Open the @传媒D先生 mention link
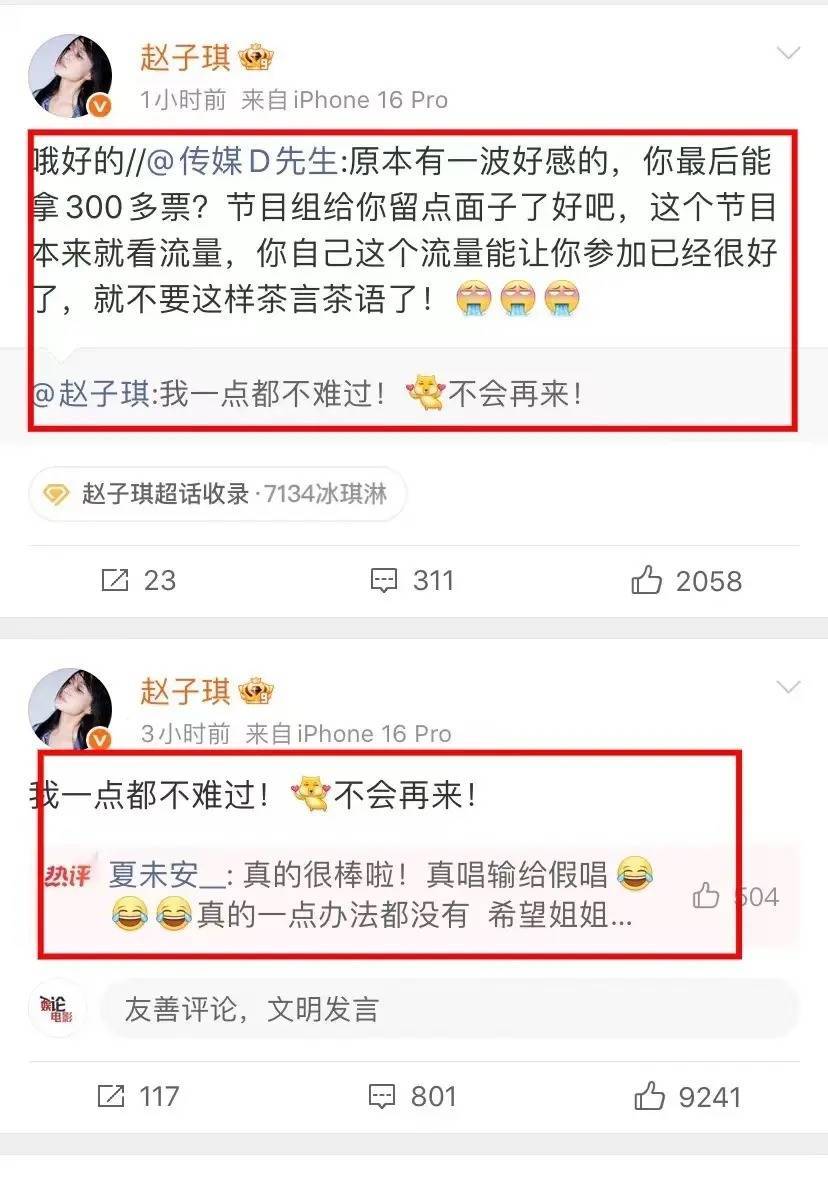 241,161
